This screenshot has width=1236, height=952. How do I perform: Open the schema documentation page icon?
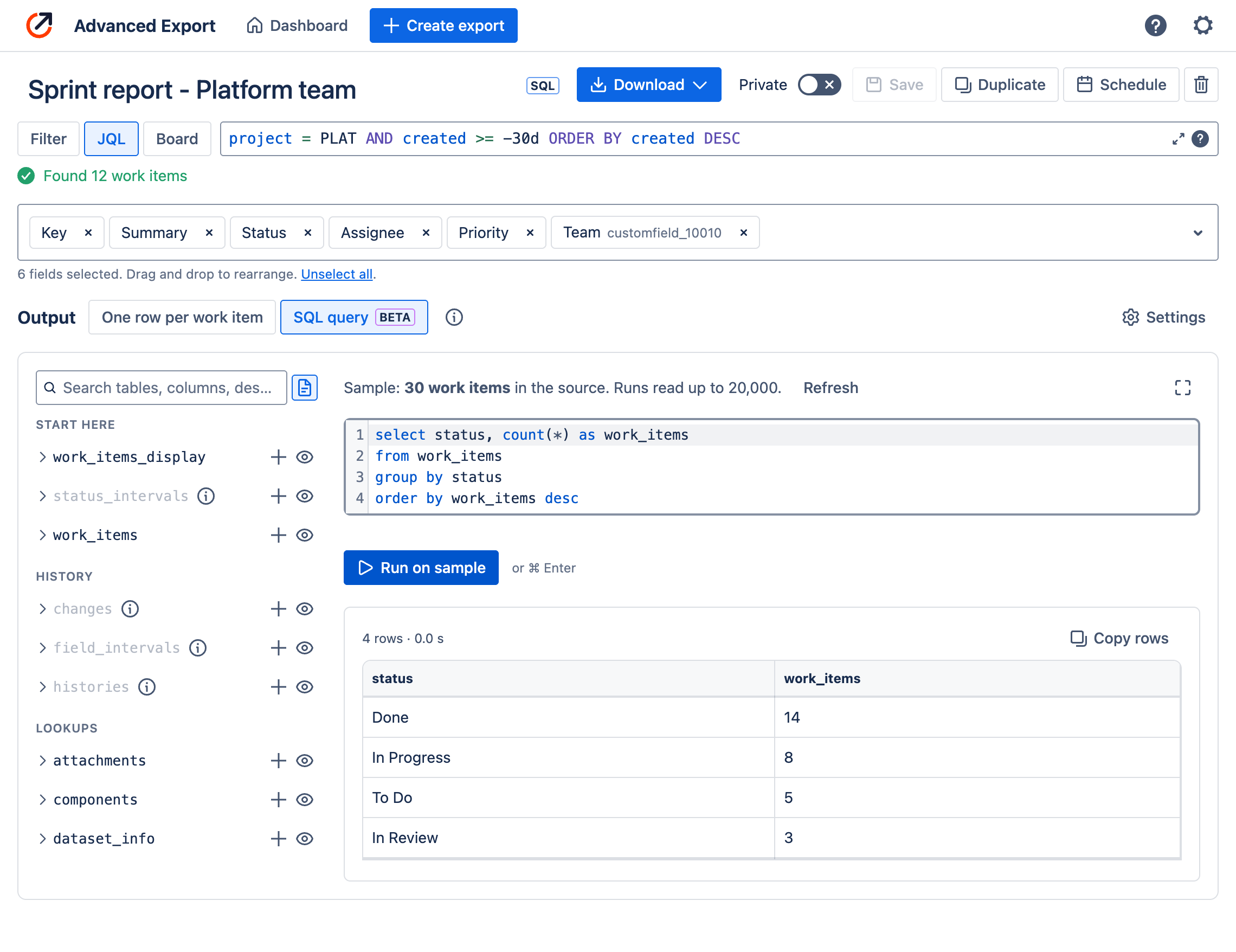point(305,388)
